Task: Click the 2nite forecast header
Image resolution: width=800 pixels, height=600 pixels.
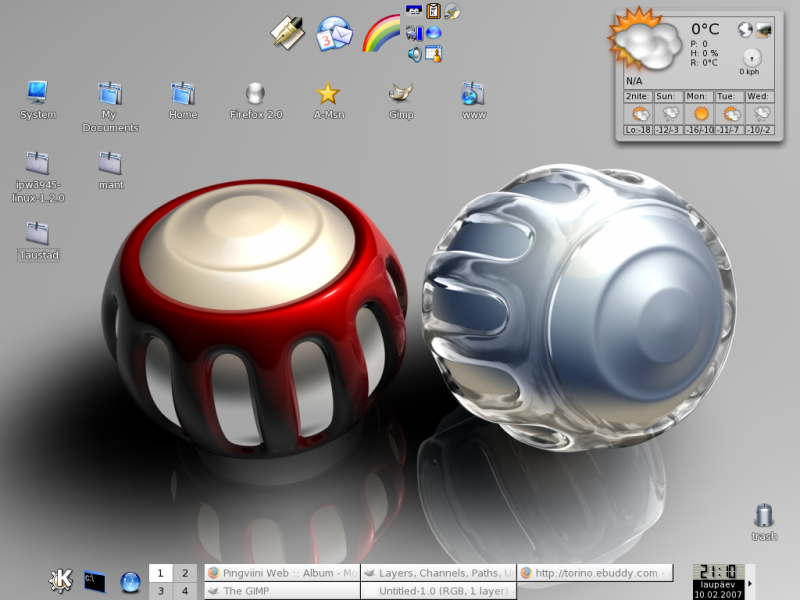Action: pyautogui.click(x=637, y=96)
